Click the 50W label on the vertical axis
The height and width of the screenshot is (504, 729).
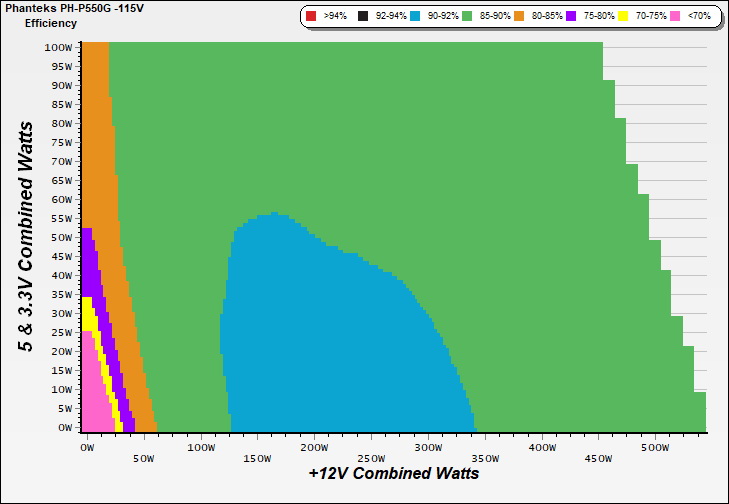(61, 237)
